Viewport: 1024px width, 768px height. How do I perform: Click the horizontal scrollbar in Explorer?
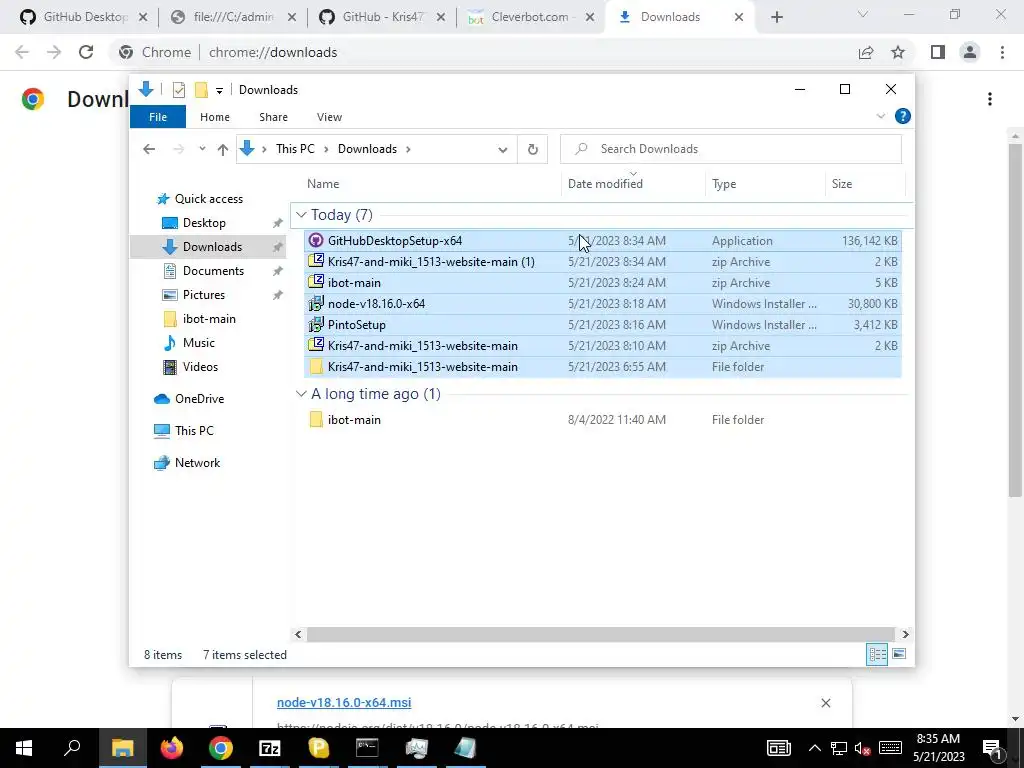[x=600, y=634]
